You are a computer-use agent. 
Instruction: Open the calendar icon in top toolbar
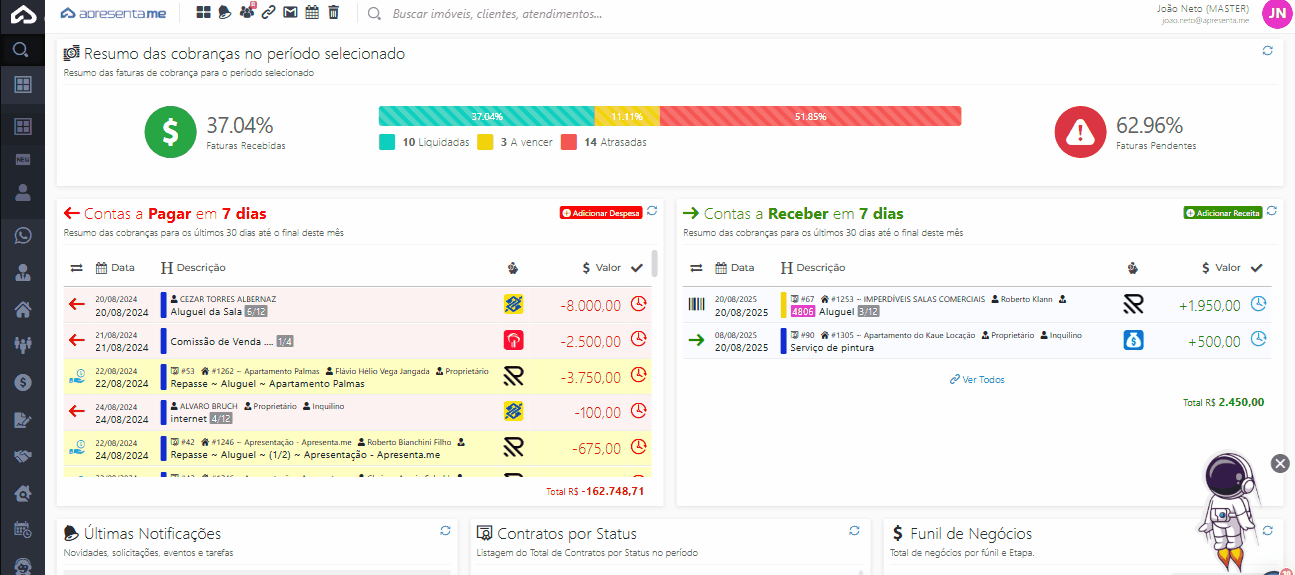click(x=312, y=13)
